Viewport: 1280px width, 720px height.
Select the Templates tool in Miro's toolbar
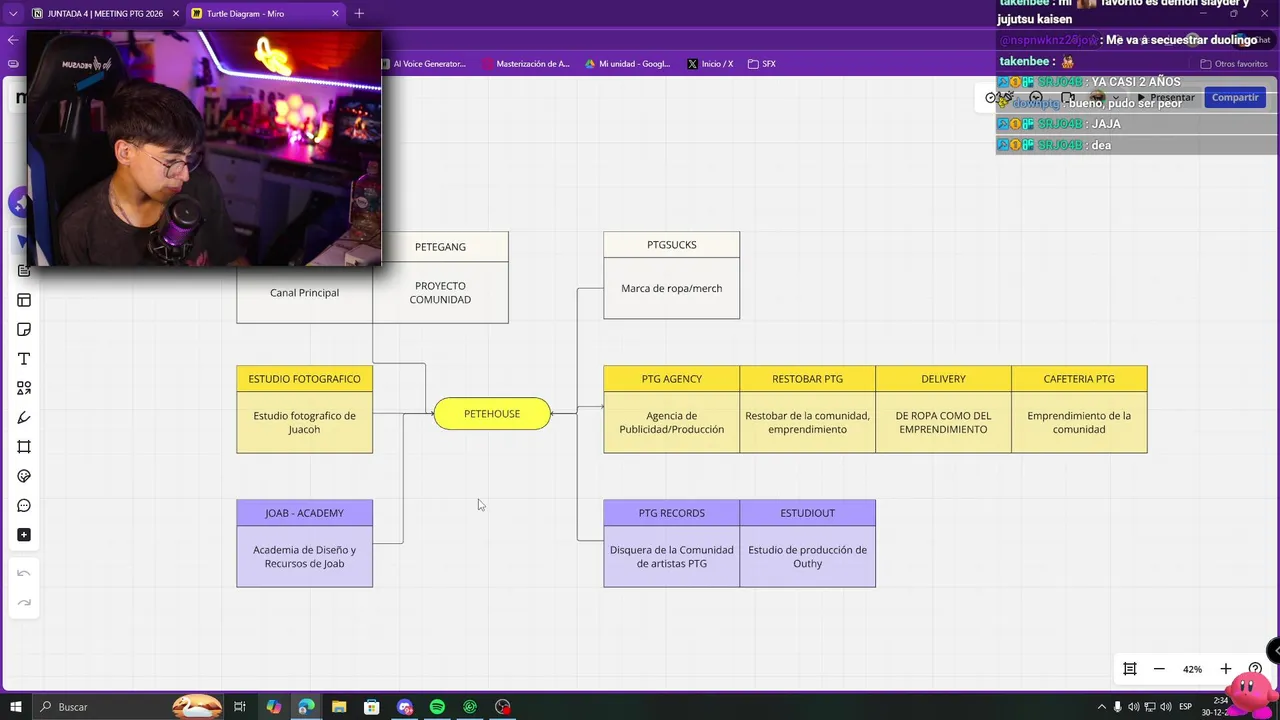click(x=24, y=300)
